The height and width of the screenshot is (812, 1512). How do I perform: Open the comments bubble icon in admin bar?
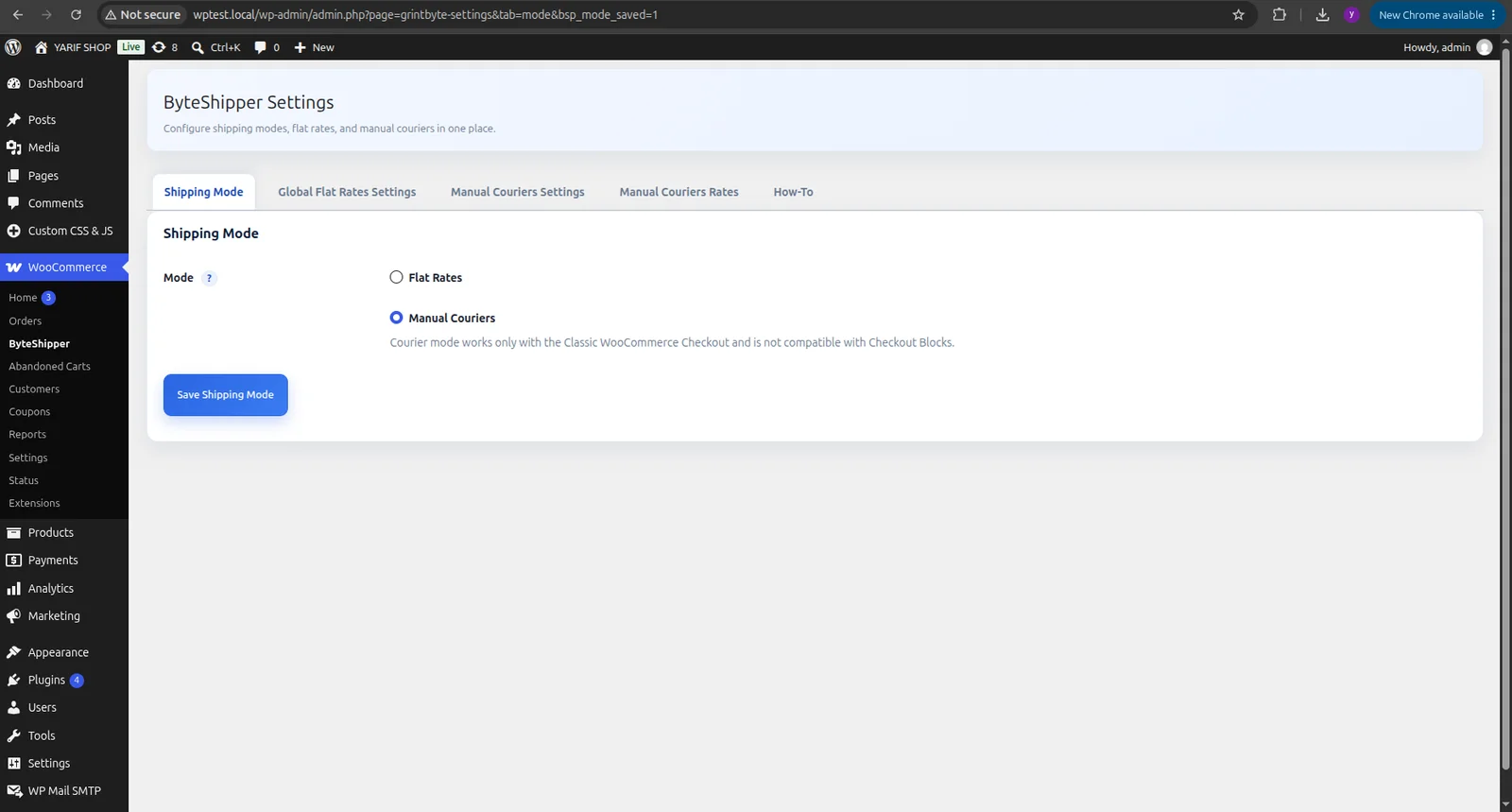pos(261,47)
